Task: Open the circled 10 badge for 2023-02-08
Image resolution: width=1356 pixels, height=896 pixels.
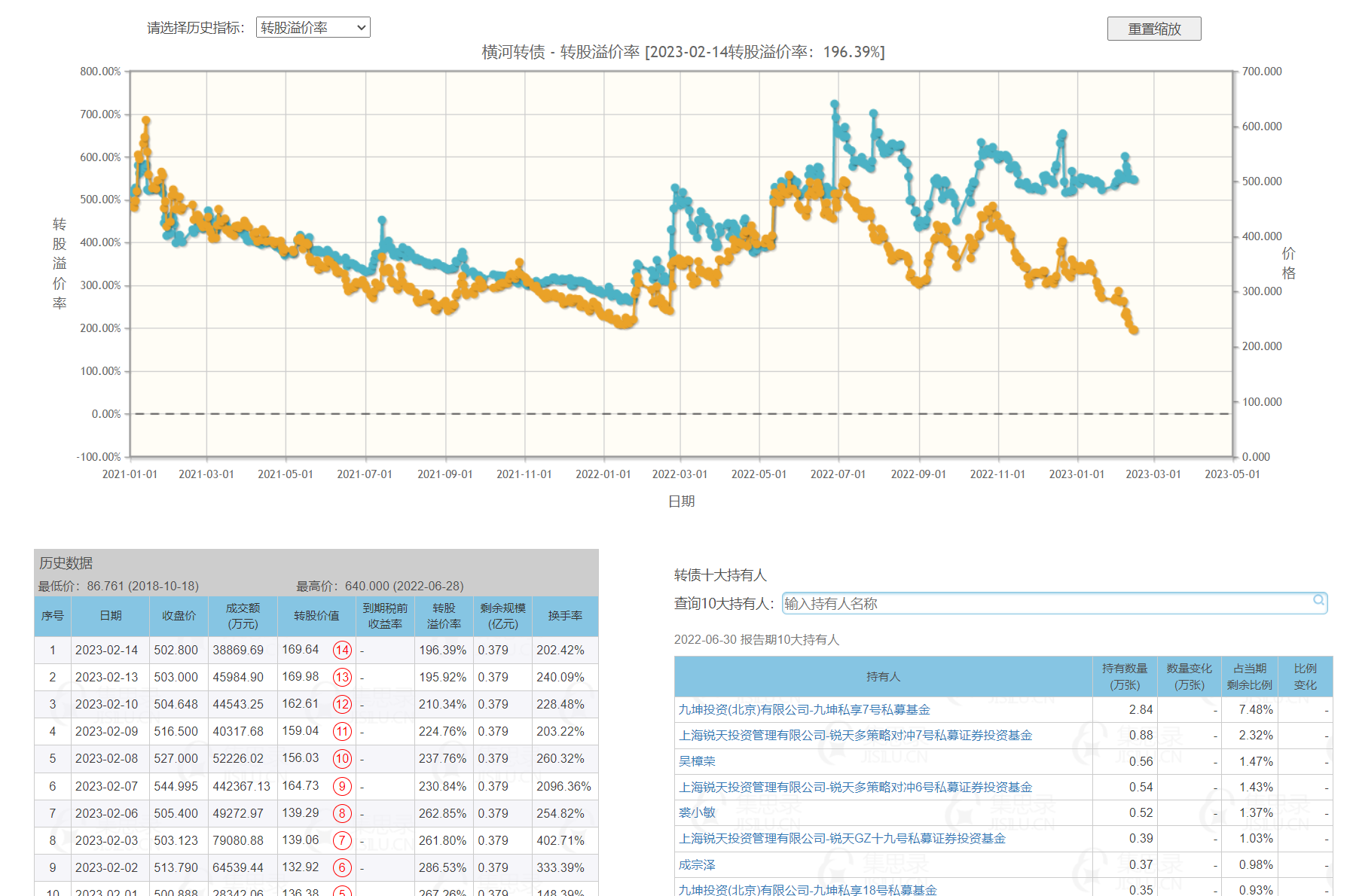Action: coord(342,758)
